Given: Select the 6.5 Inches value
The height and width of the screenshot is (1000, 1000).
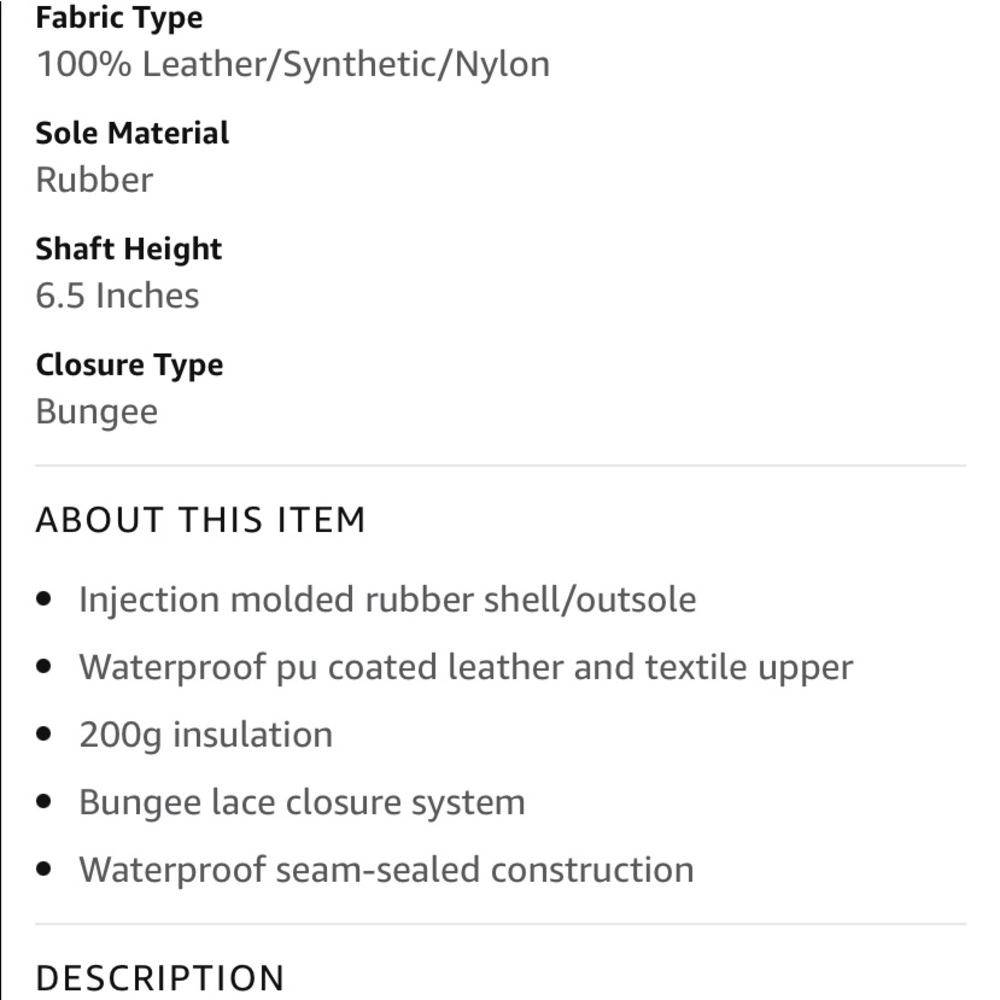Looking at the screenshot, I should pos(117,296).
